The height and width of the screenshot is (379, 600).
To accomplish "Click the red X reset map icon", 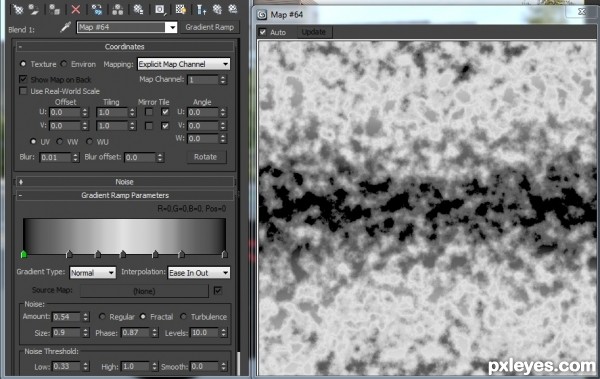I will pos(76,9).
